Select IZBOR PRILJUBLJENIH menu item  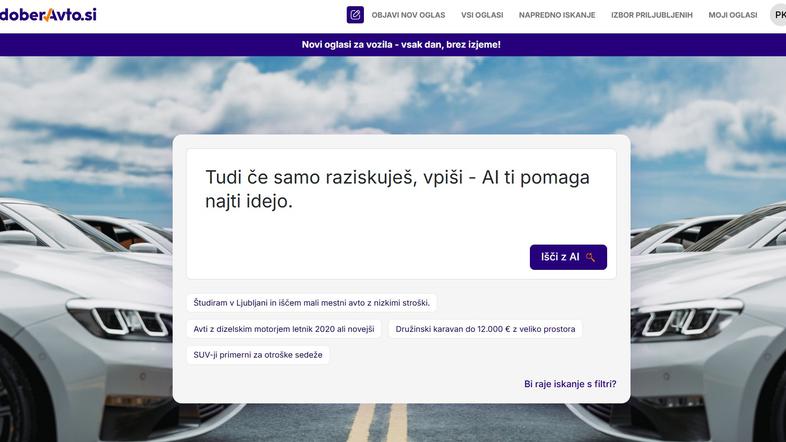(x=651, y=15)
